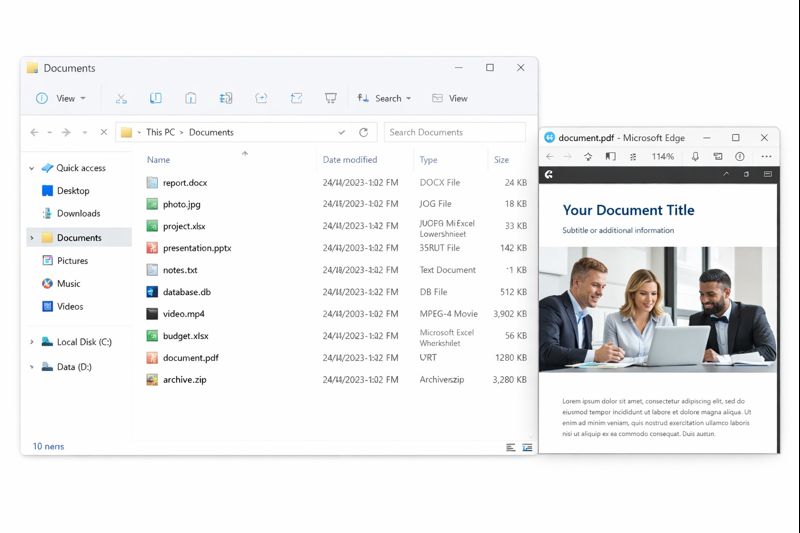The height and width of the screenshot is (533, 800).
Task: Click the info circle icon in Edge toolbar
Action: 740,157
